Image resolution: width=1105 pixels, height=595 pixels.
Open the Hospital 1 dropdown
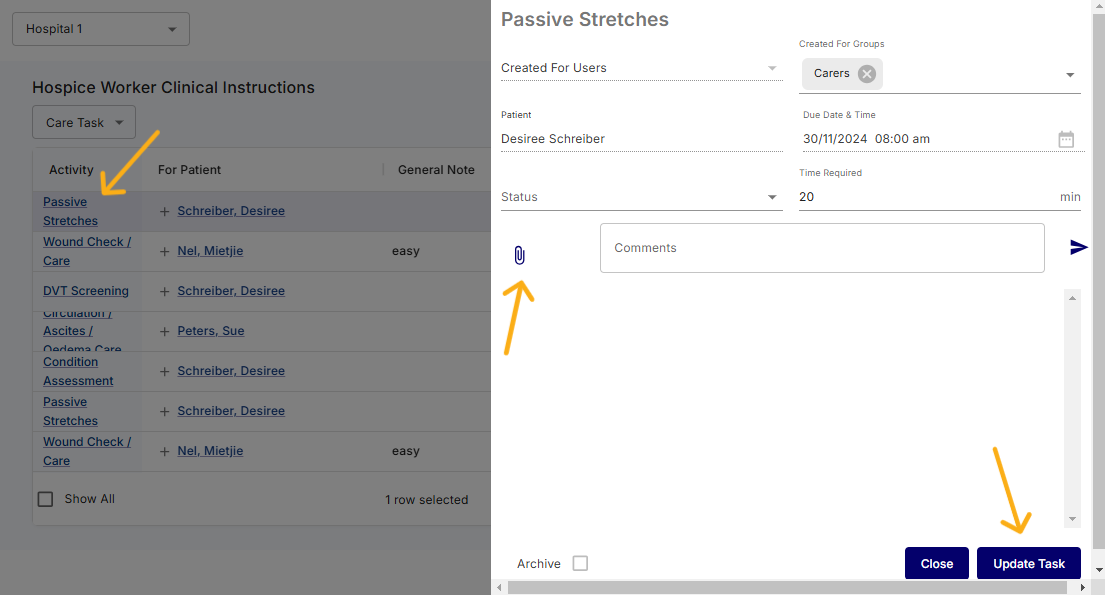pos(100,29)
